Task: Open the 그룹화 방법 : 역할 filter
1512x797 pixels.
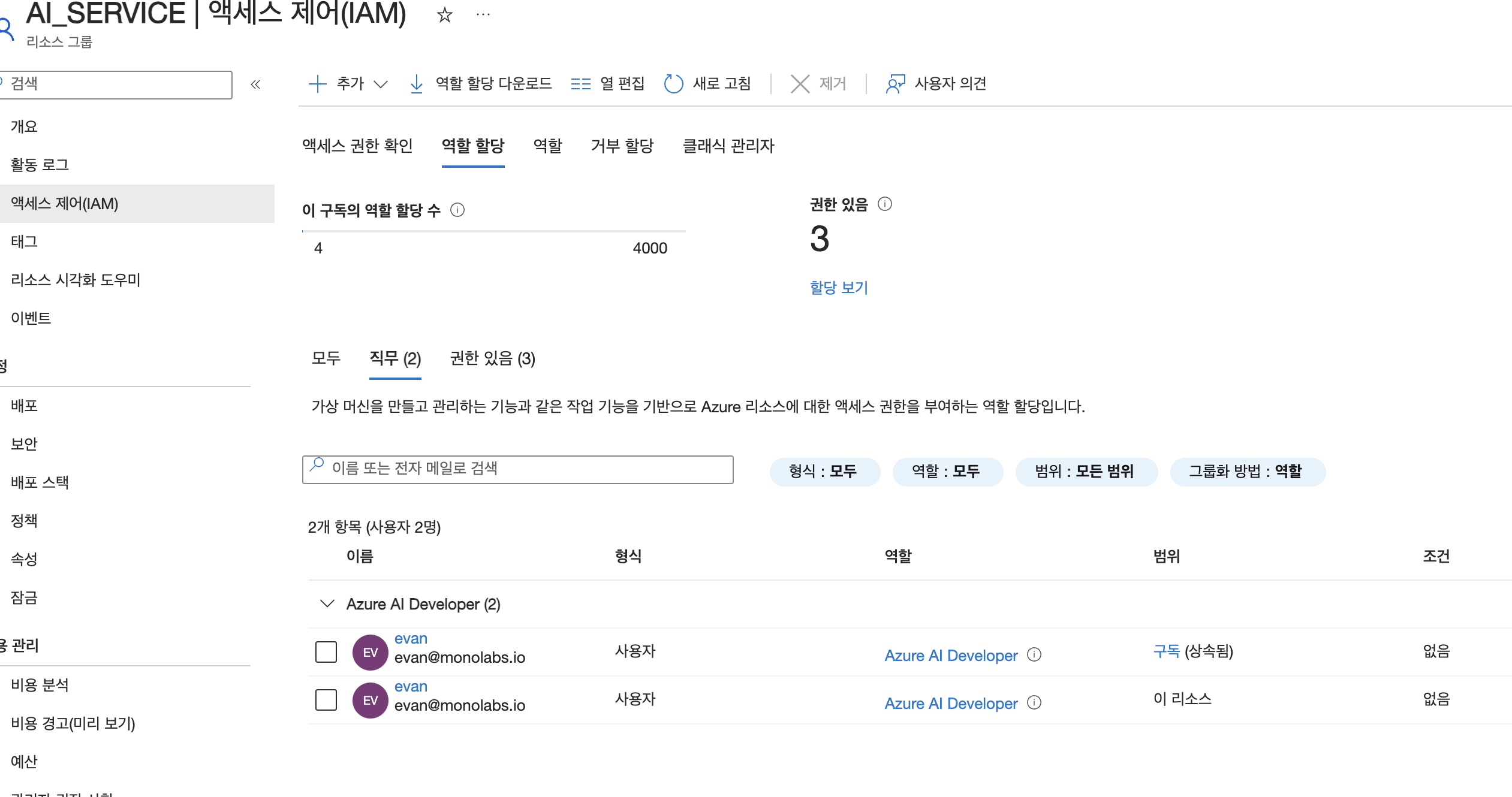Action: (1247, 472)
